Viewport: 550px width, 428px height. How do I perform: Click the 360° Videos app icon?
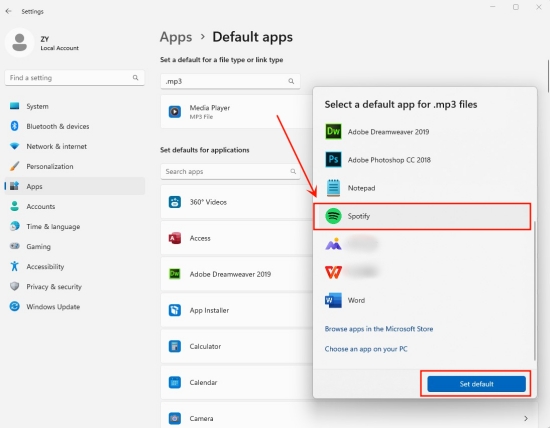(175, 202)
